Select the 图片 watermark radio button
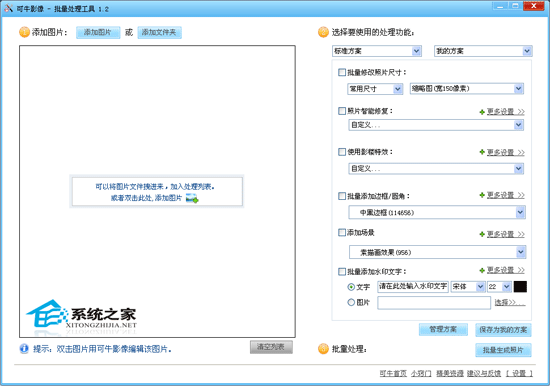The image size is (550, 386). point(351,302)
